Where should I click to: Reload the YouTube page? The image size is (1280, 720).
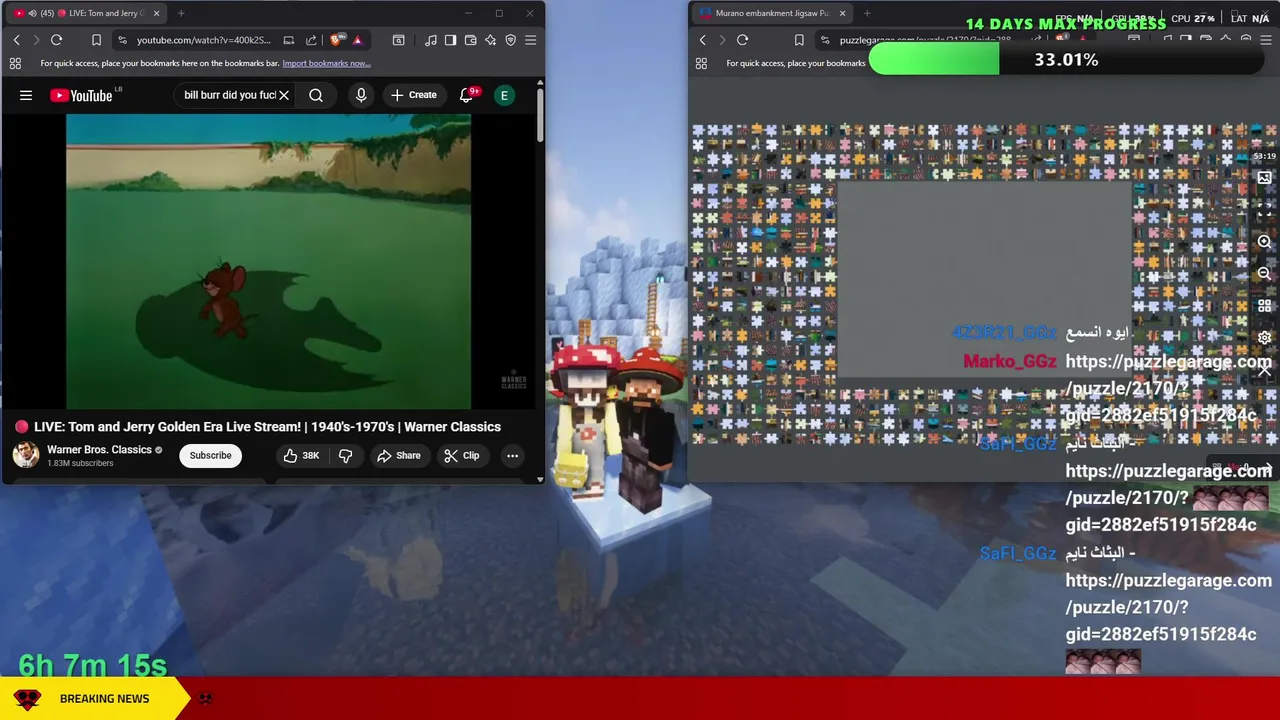point(56,40)
